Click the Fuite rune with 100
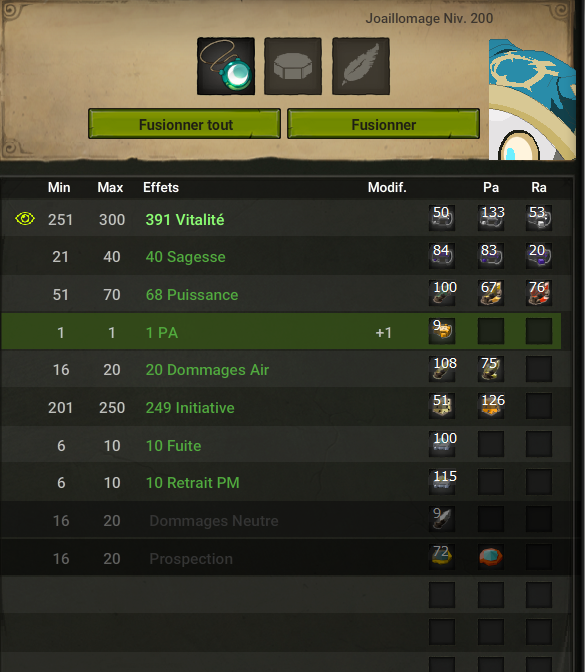The height and width of the screenshot is (672, 585). (x=442, y=444)
